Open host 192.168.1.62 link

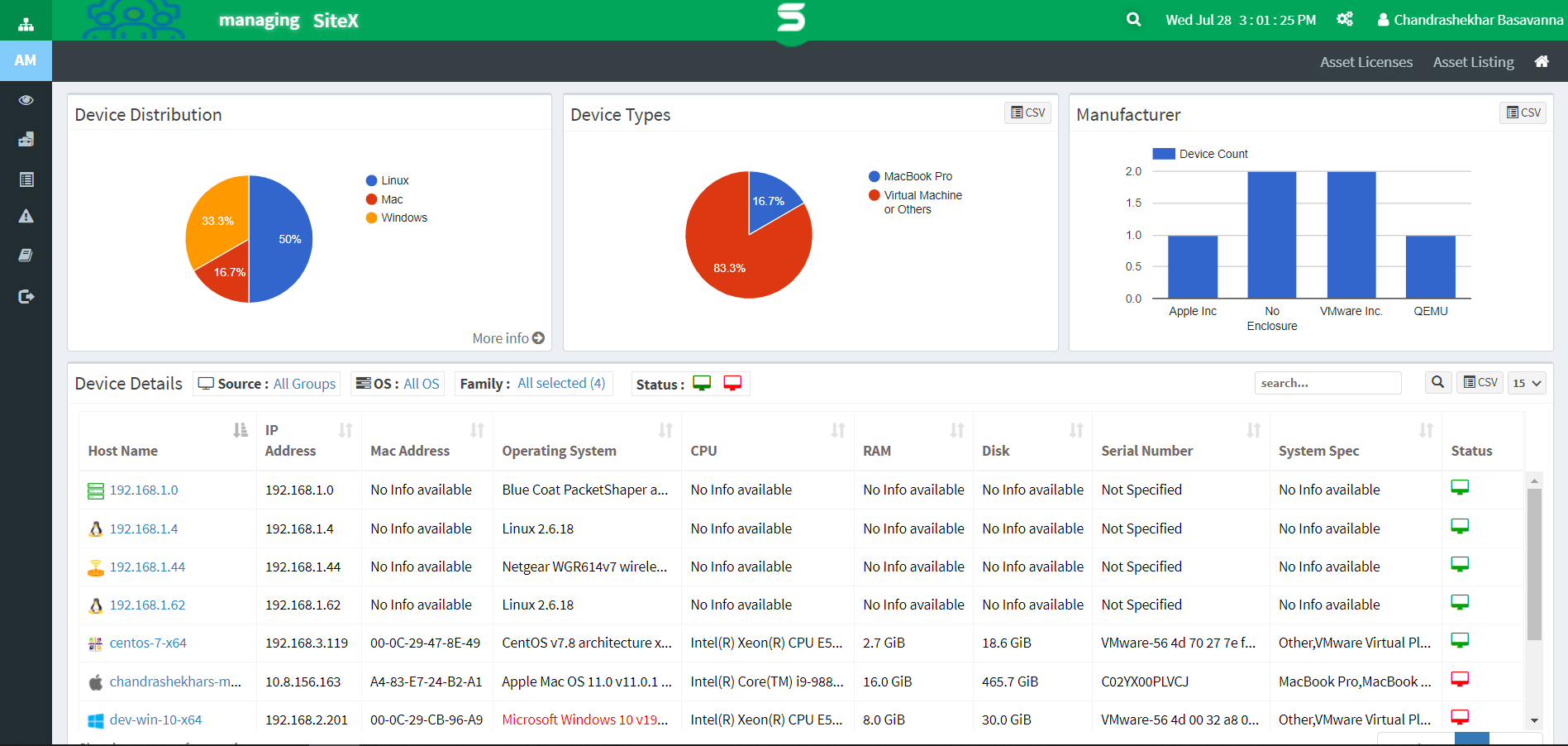point(147,605)
